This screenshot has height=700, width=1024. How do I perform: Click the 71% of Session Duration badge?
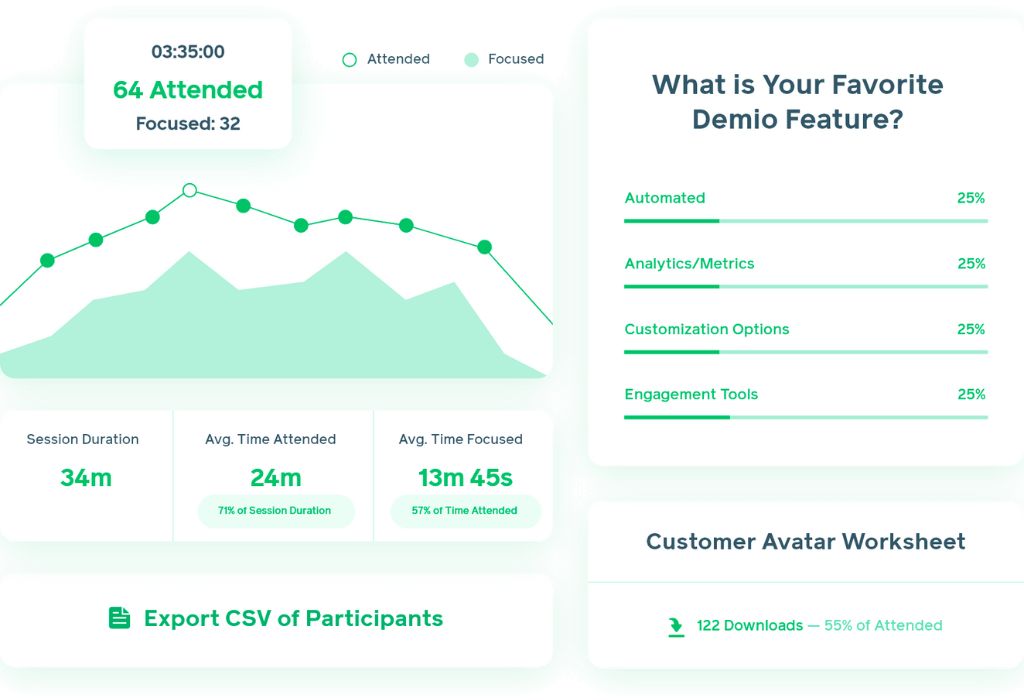275,510
